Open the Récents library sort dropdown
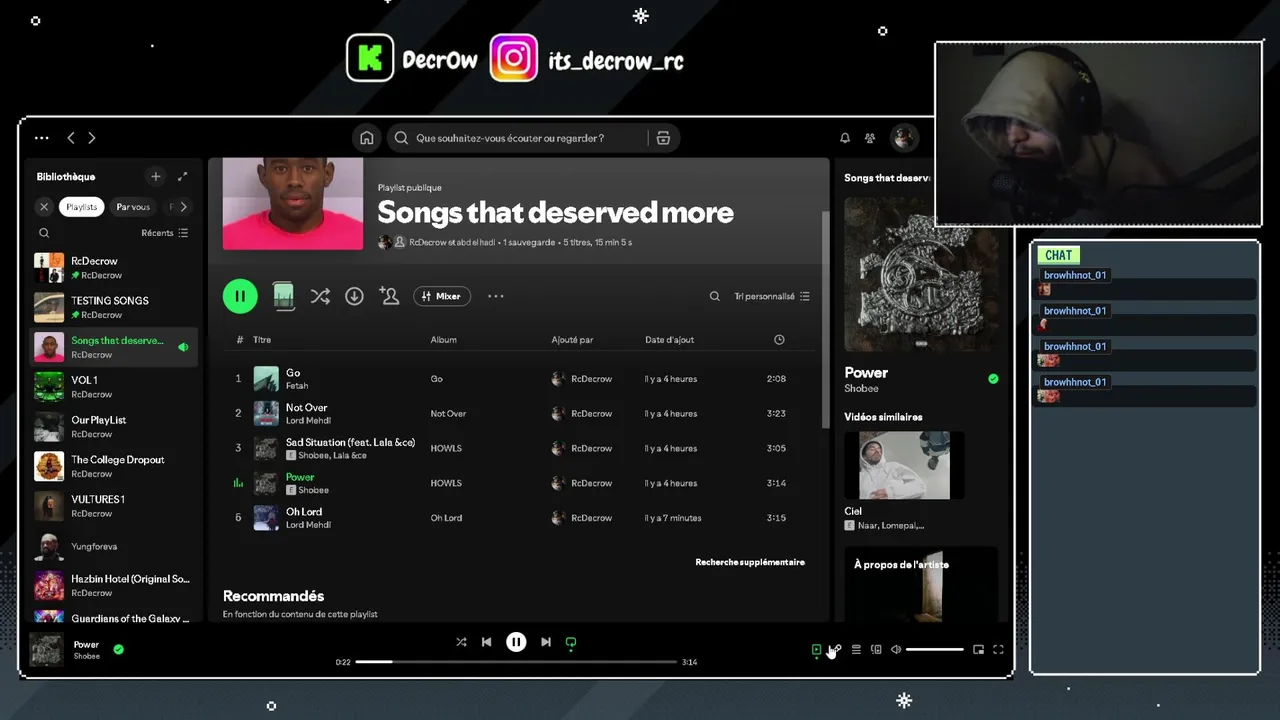Image resolution: width=1280 pixels, height=720 pixels. click(165, 233)
